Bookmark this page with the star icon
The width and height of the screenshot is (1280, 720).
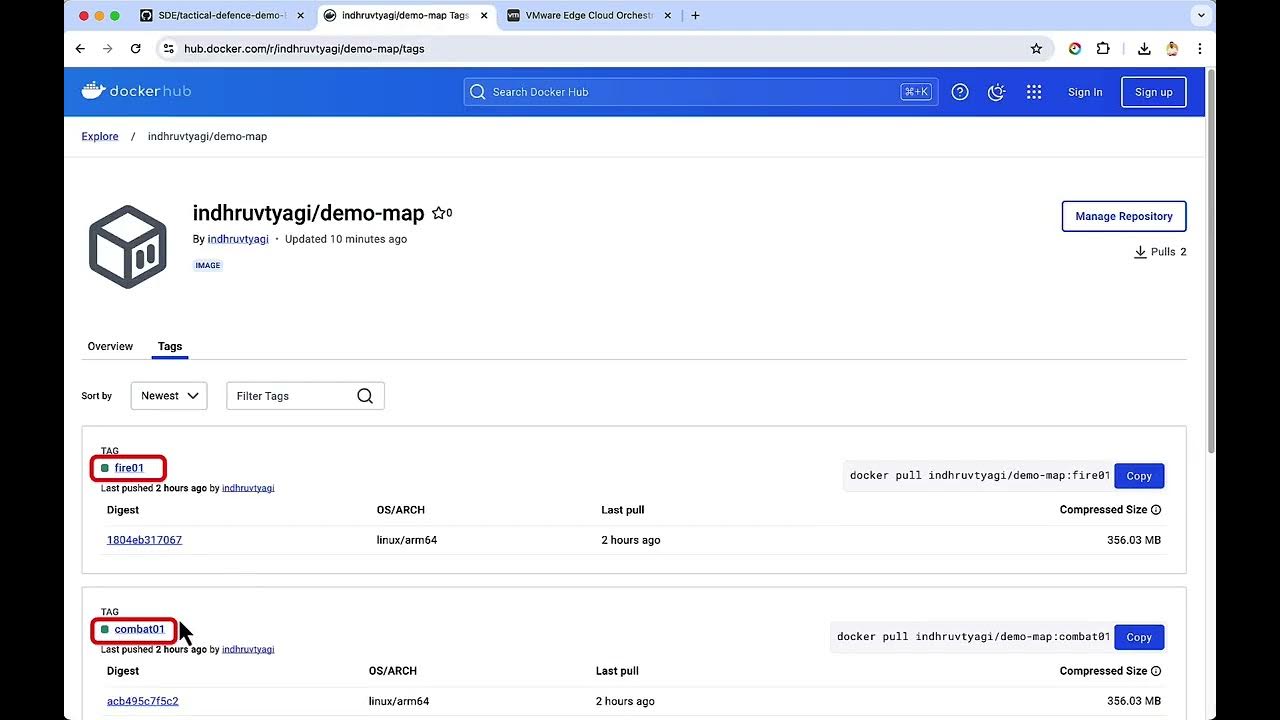click(1036, 48)
